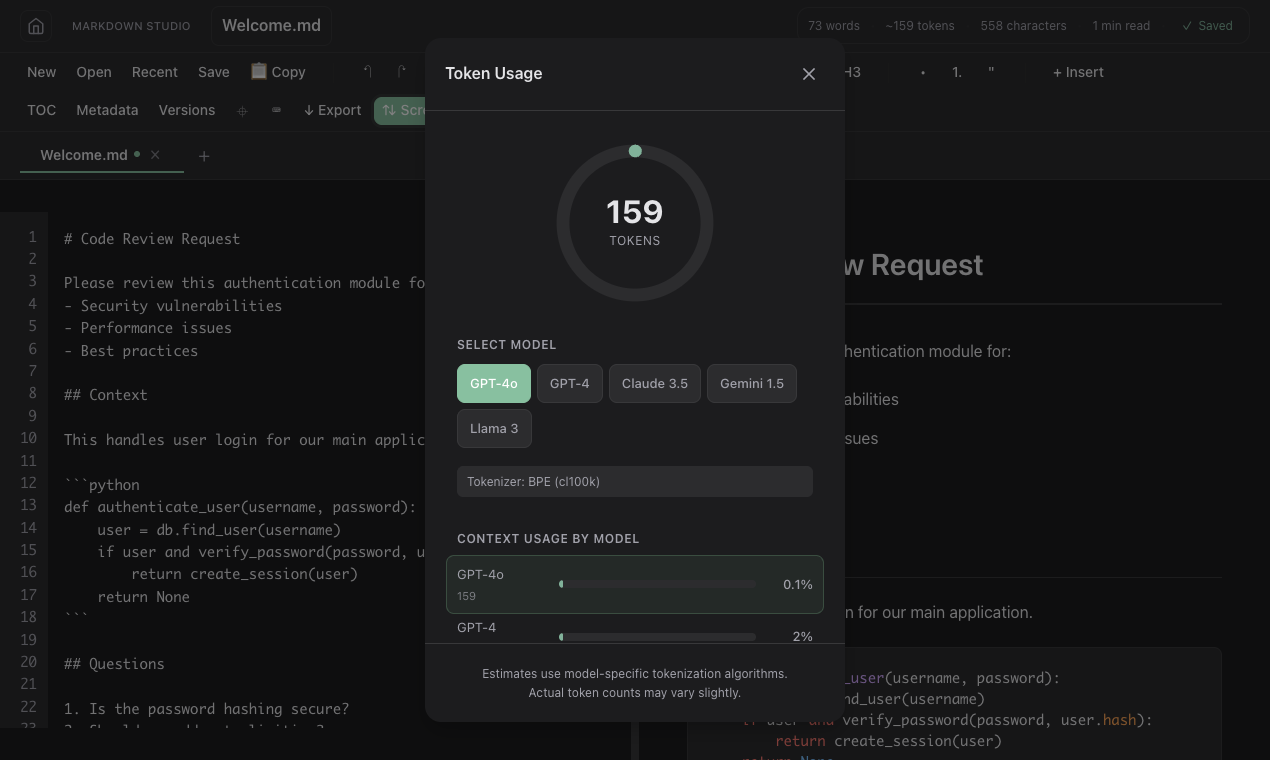Click the undo arrow icon
The image size is (1270, 760).
click(369, 70)
